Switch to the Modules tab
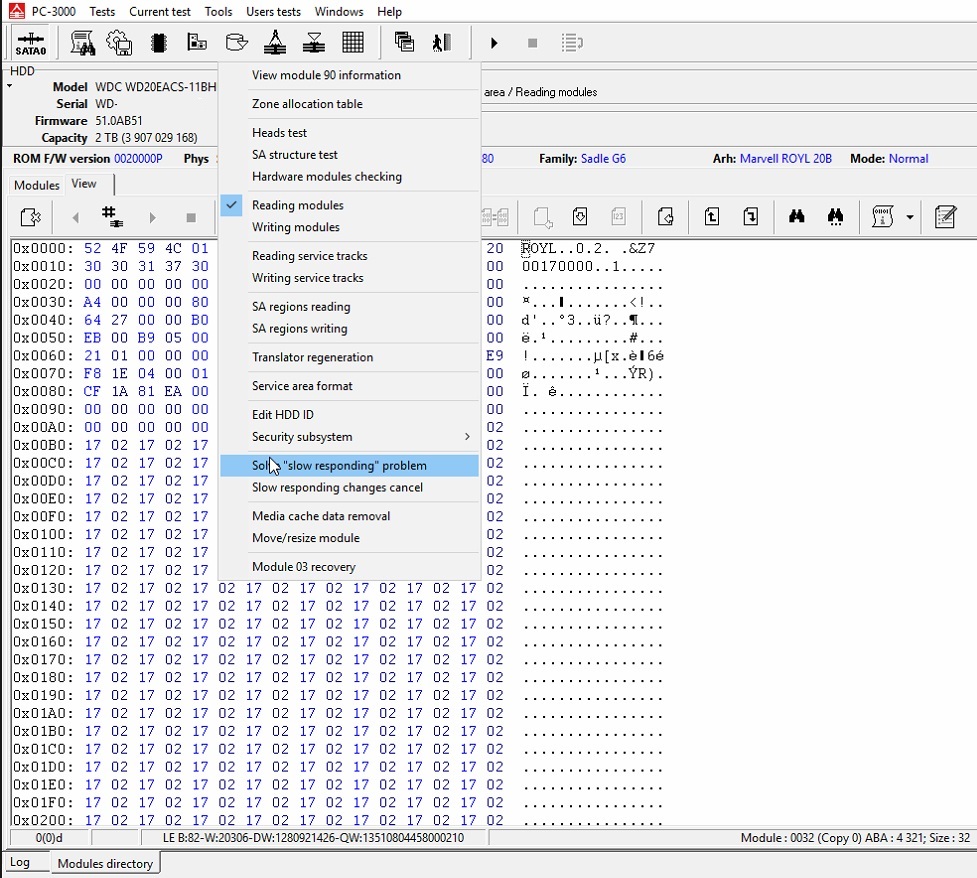This screenshot has height=878, width=977. pyautogui.click(x=36, y=185)
